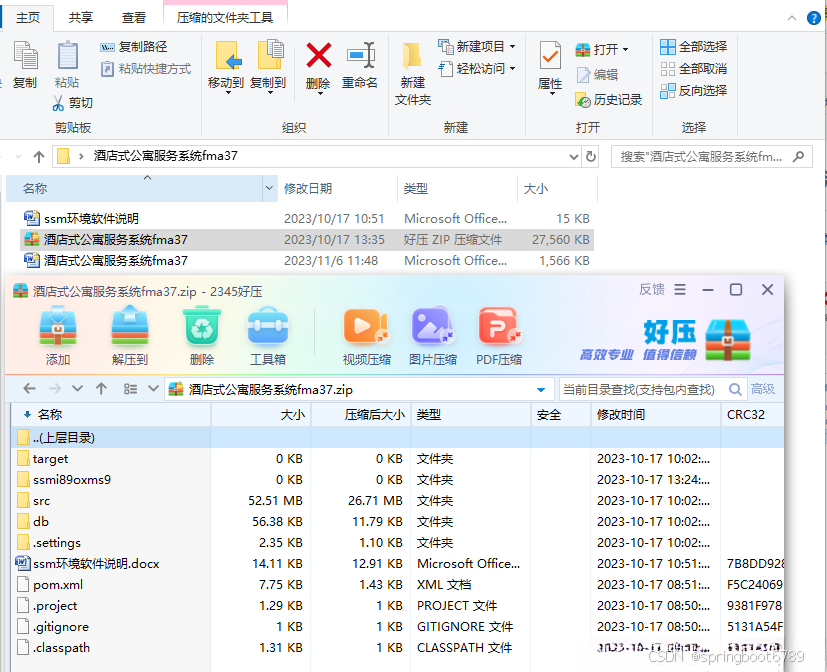Open PDF compression (PDF压缩) tool
Screen dimensions: 827x672
tap(499, 337)
